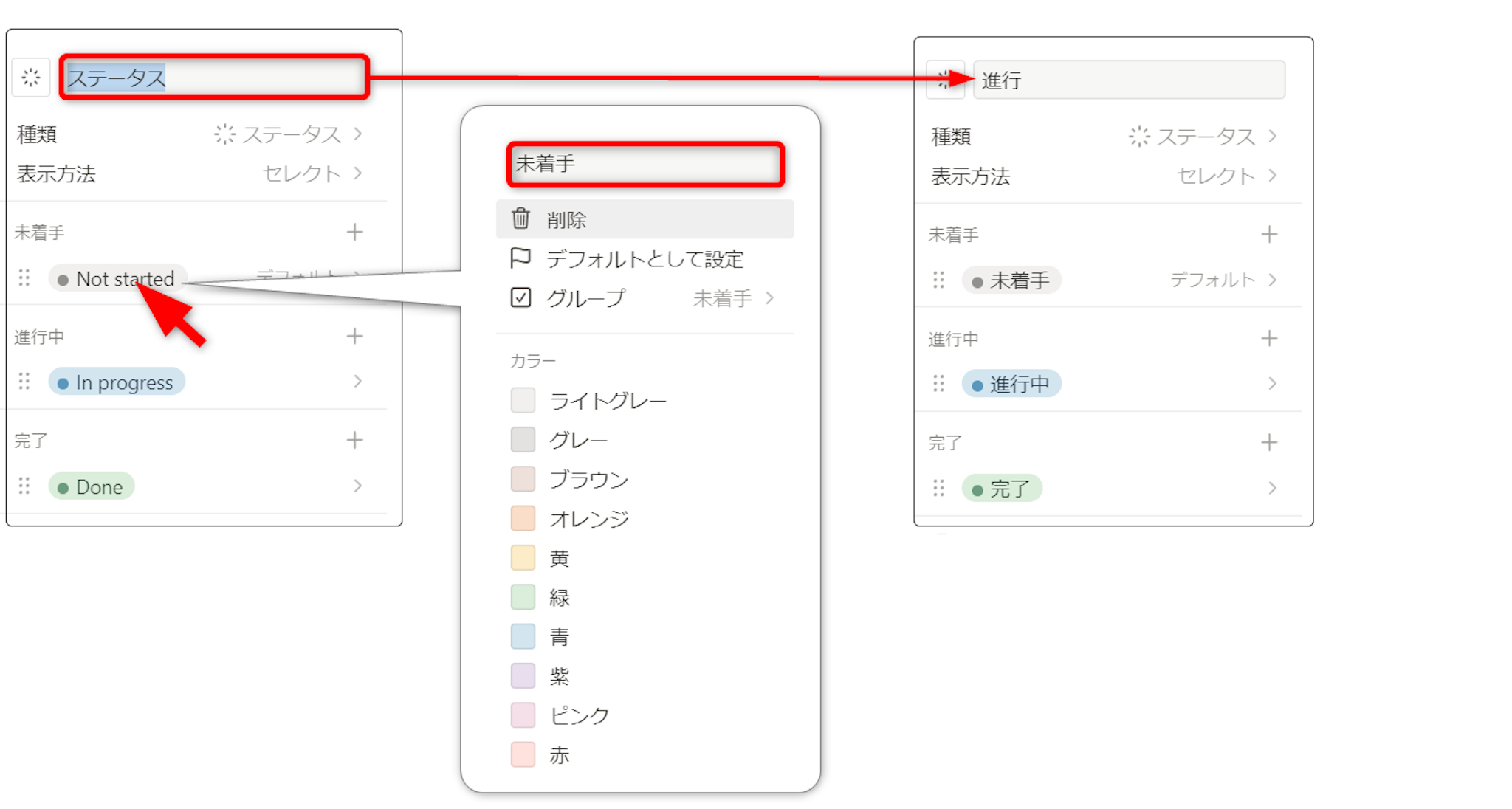The width and height of the screenshot is (1512, 809).
Task: Pick the オレンジ color swatch
Action: coord(523,518)
